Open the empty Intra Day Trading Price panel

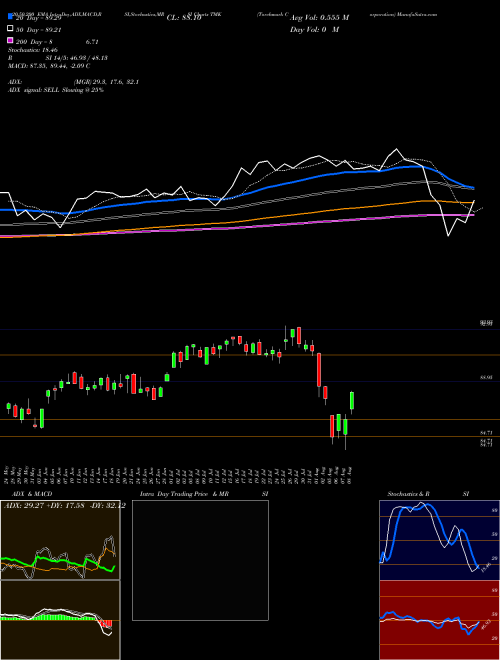tap(200, 560)
